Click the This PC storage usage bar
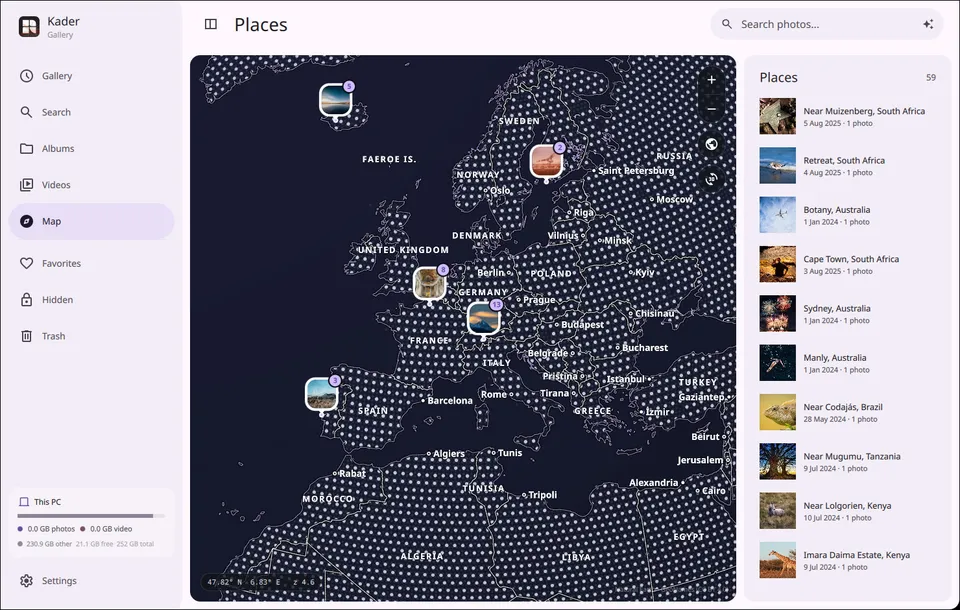This screenshot has width=960, height=610. point(91,516)
